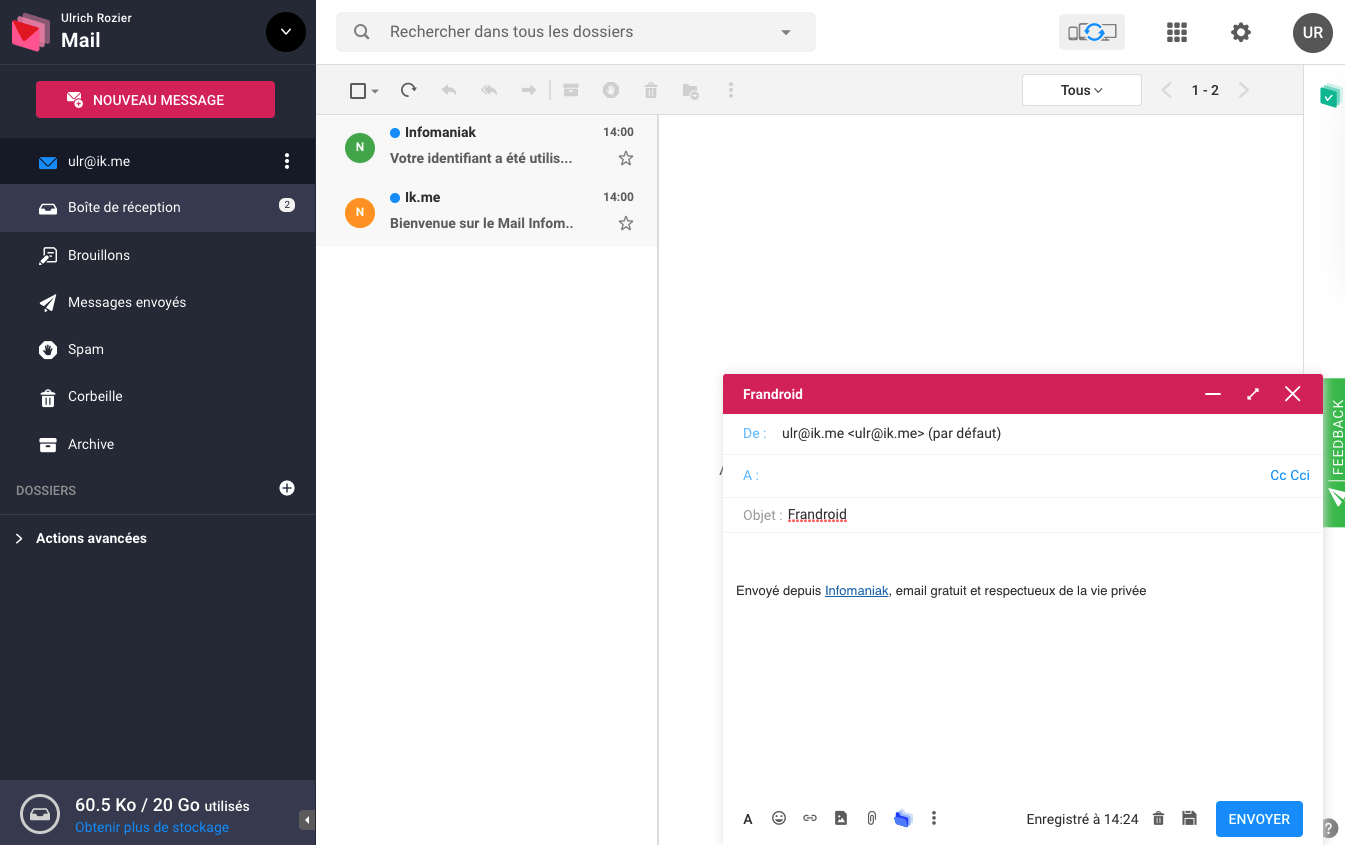Insert a link in the message
This screenshot has width=1345, height=845.
pos(810,818)
